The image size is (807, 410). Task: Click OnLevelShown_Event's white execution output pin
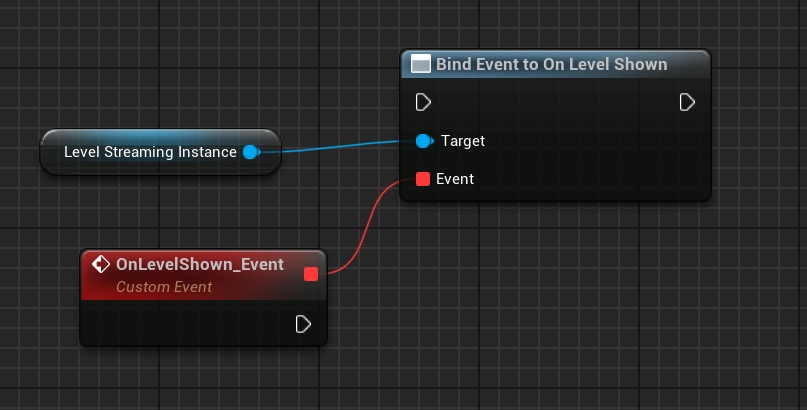pyautogui.click(x=303, y=324)
